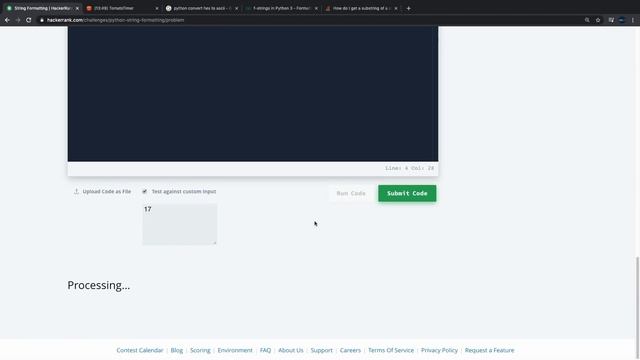Click the Line/Col status indicator under editor

(409, 168)
